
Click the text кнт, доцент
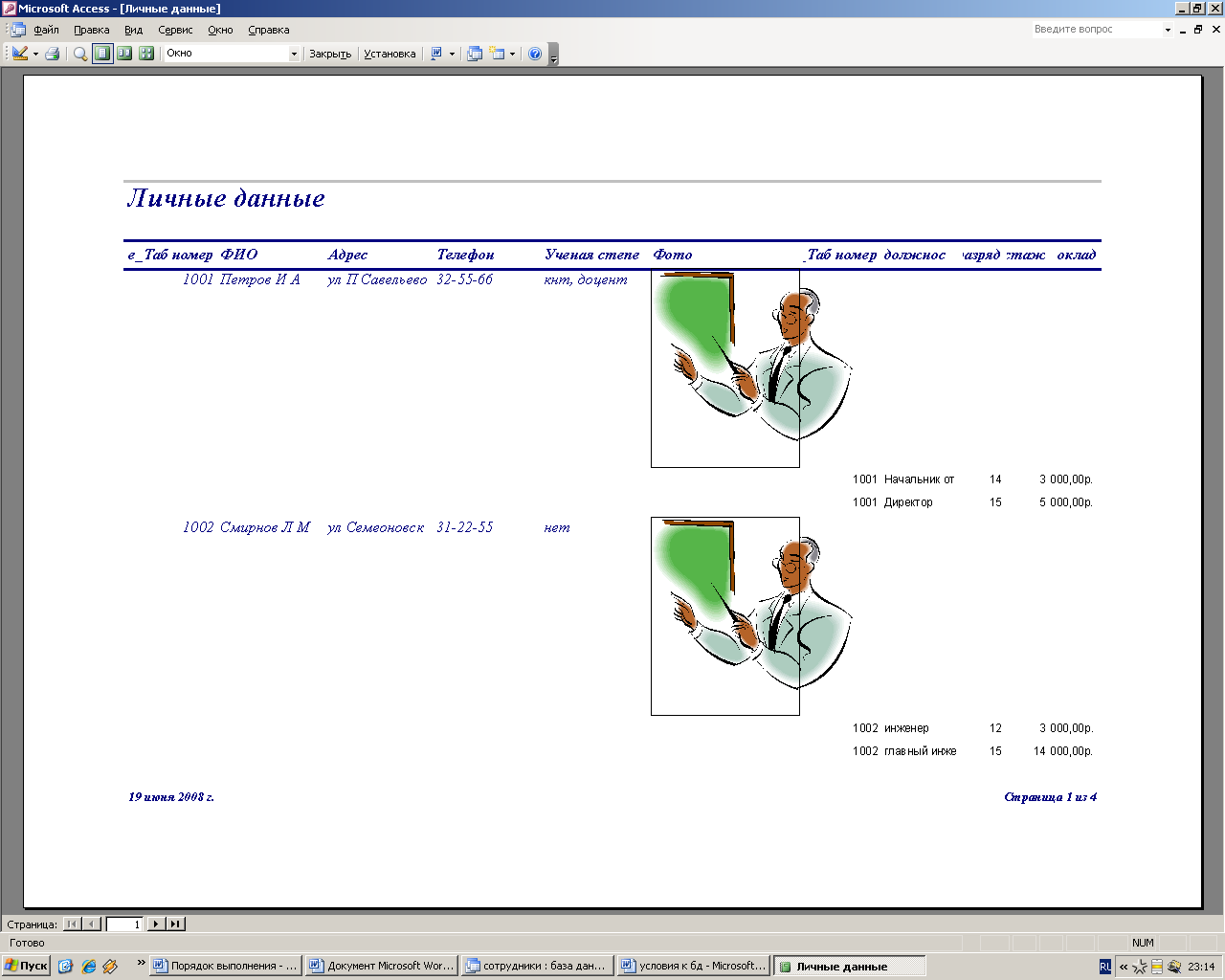tap(586, 279)
